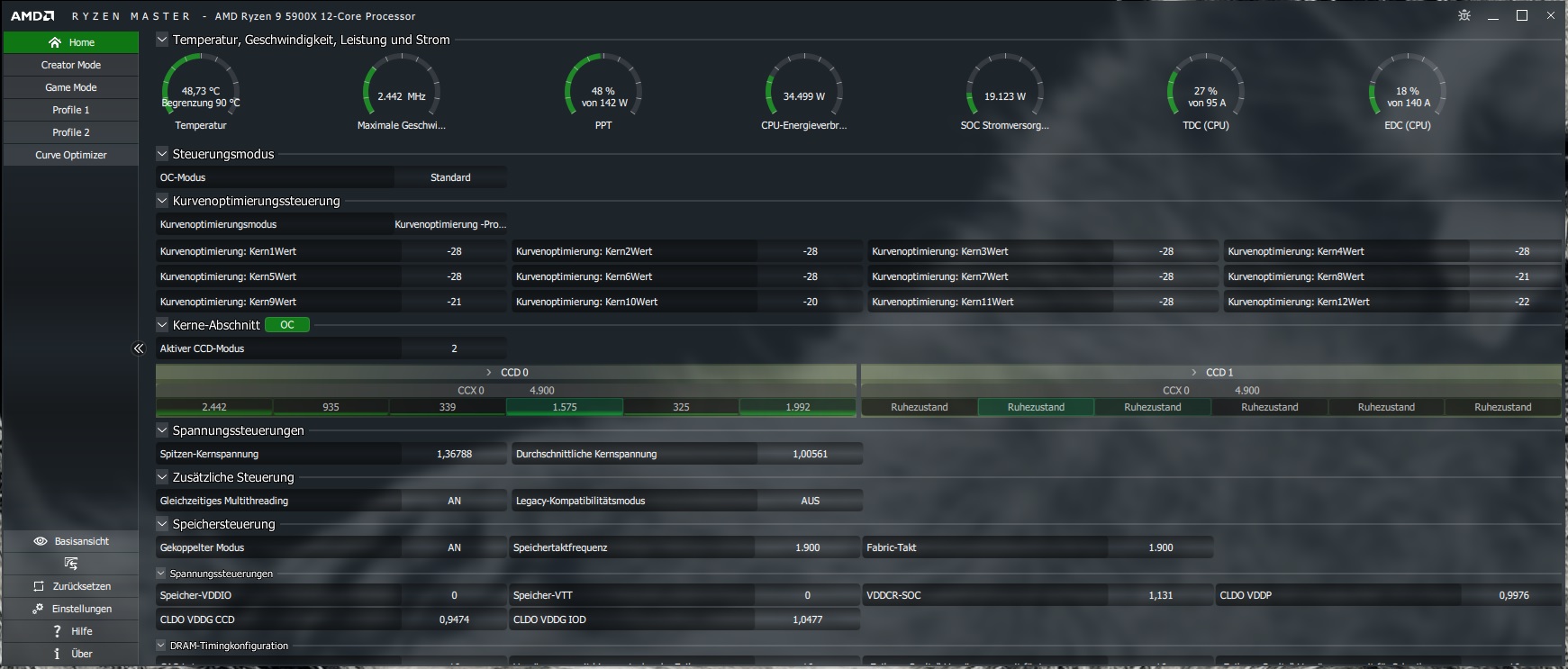Click highlighted core cell 1.575
1568x669 pixels.
point(565,407)
